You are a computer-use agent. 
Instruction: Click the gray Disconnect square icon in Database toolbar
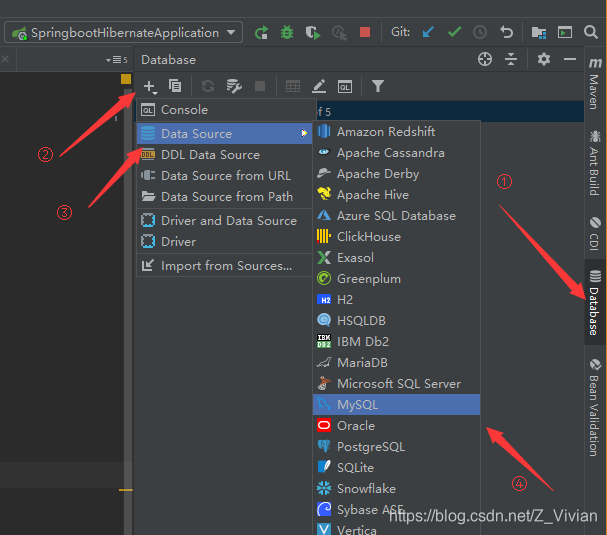(260, 86)
